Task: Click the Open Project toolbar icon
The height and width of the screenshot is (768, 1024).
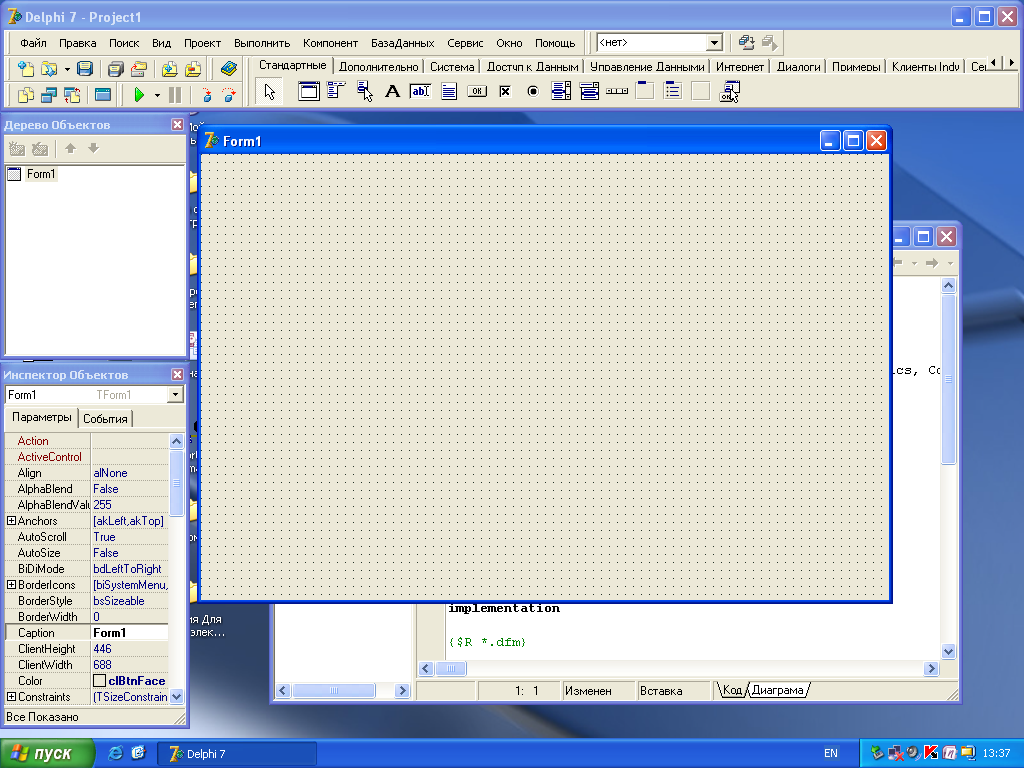Action: 138,69
